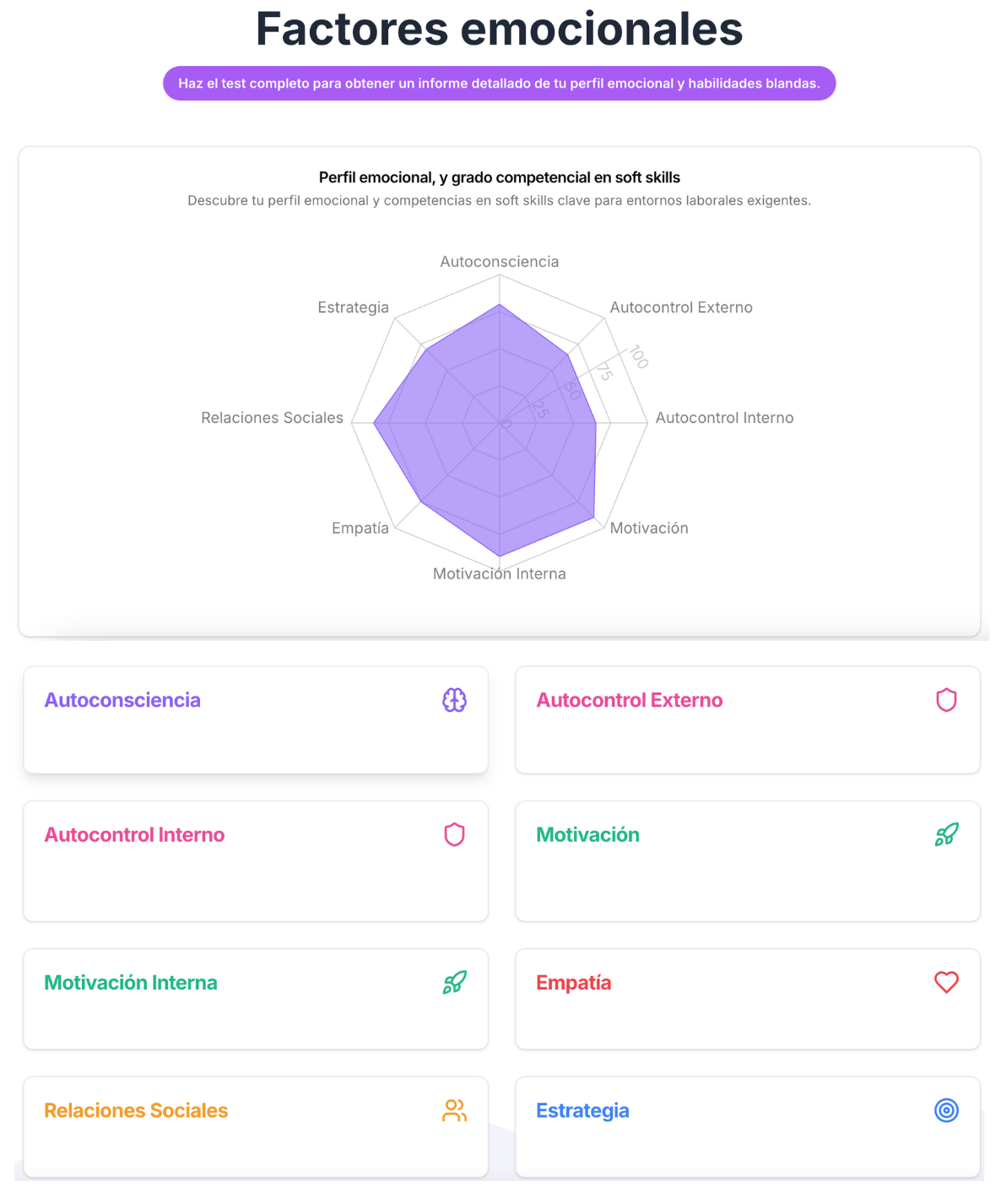
Task: Click the rocket icon on Motivación card
Action: tap(946, 834)
